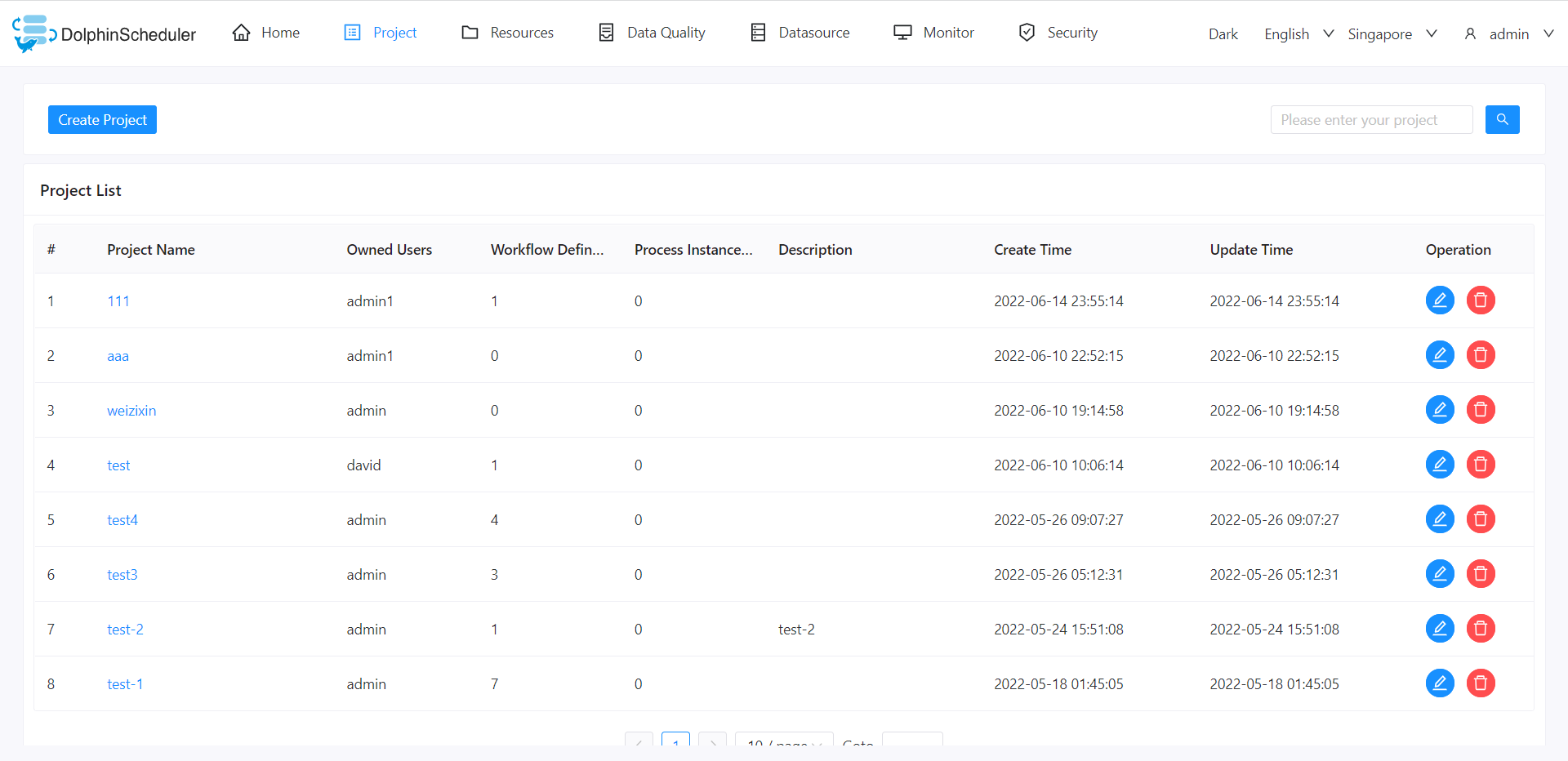This screenshot has height=761, width=1568.
Task: Focus the project search input field
Action: [x=1371, y=120]
